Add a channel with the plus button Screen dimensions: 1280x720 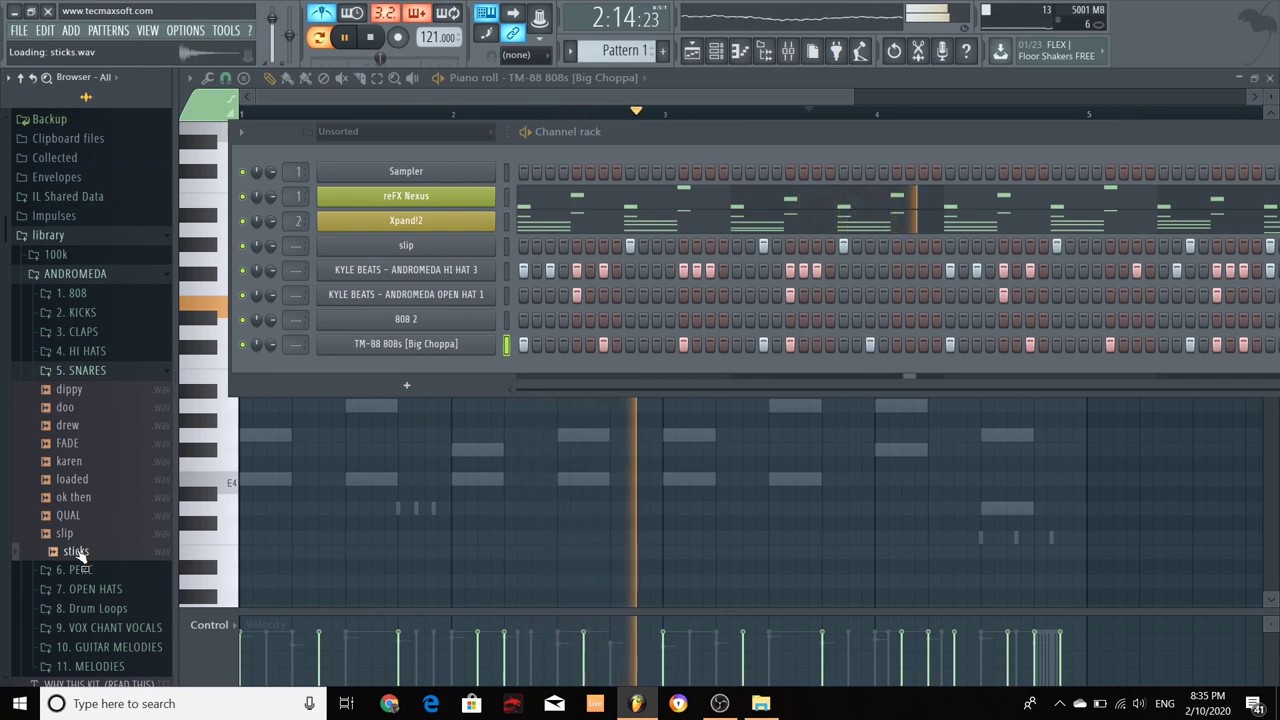click(x=406, y=386)
